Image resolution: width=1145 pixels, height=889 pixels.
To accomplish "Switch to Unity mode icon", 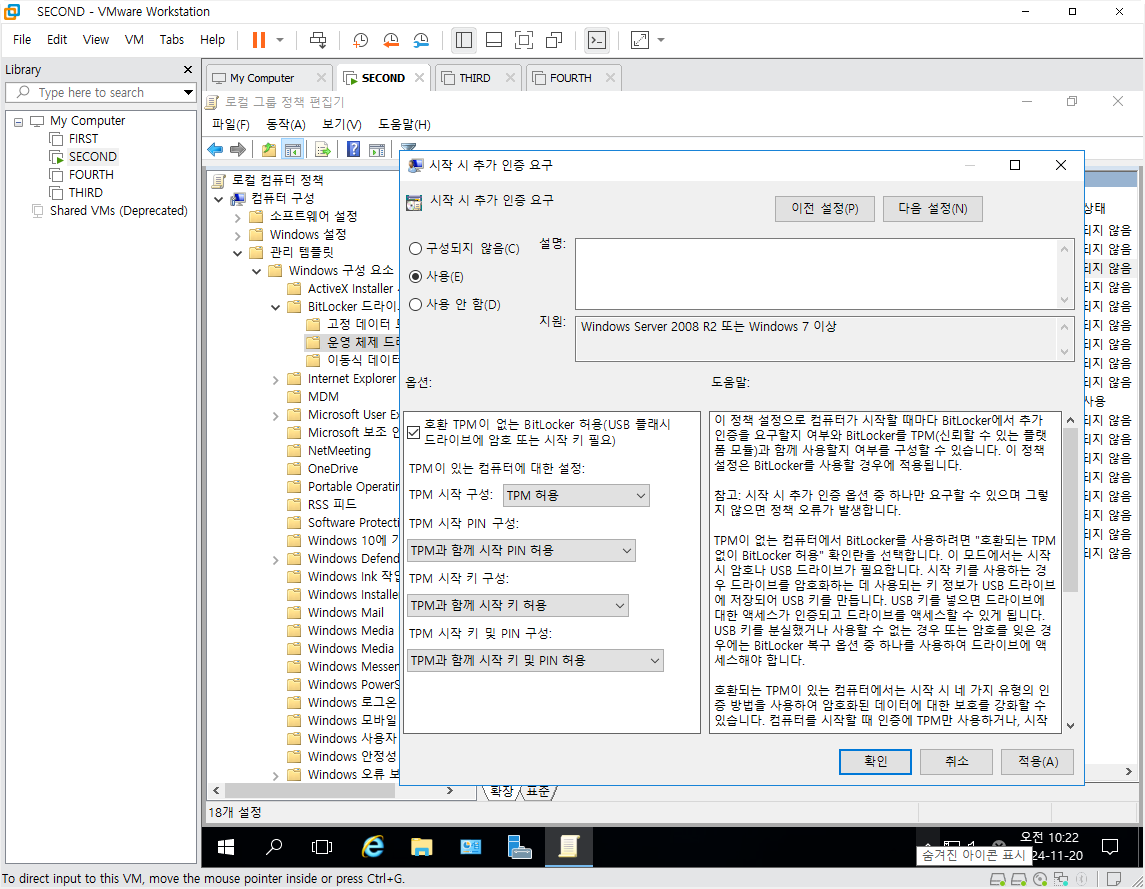I will 554,40.
